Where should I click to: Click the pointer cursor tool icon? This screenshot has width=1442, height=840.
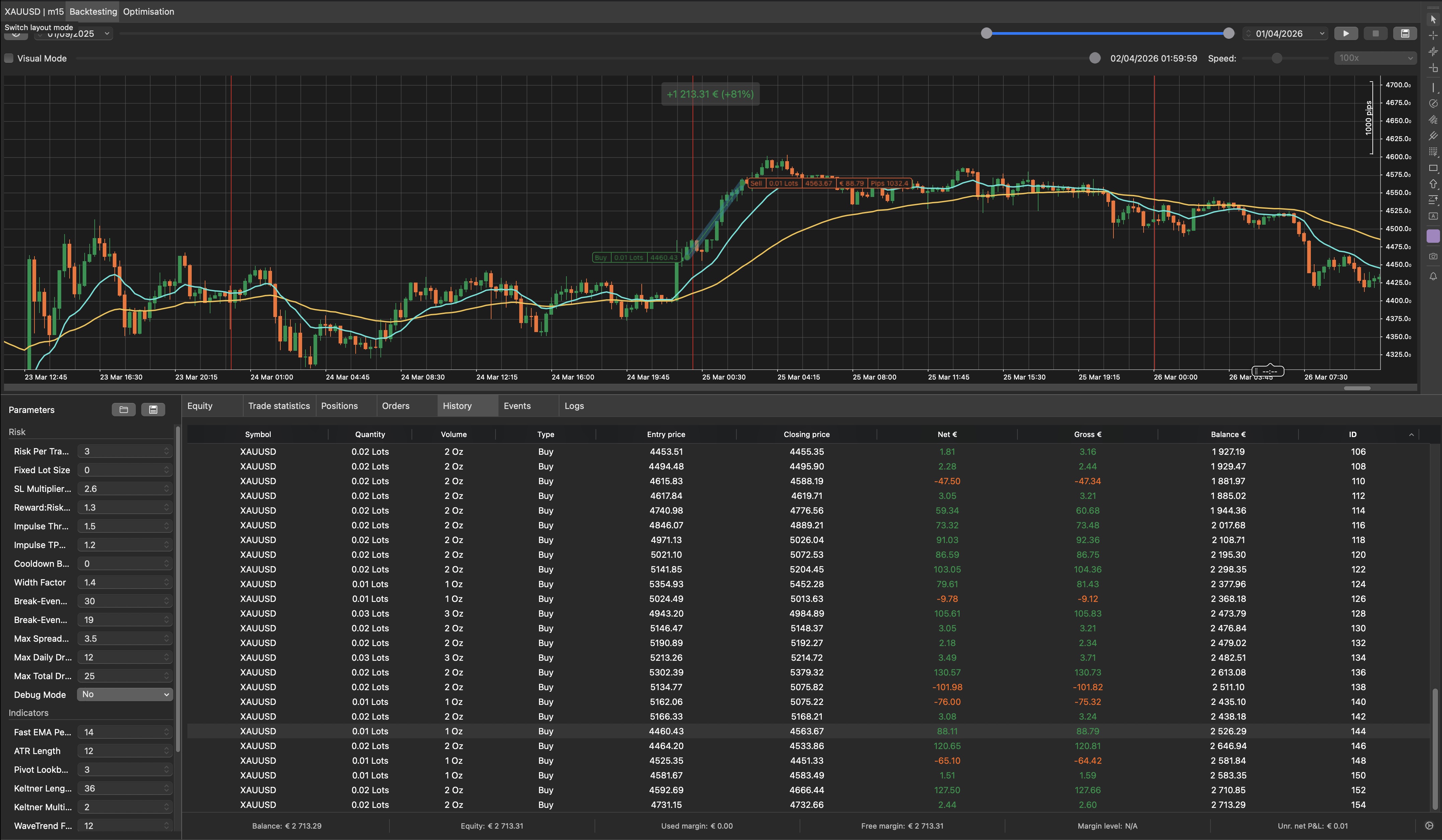tap(1433, 19)
